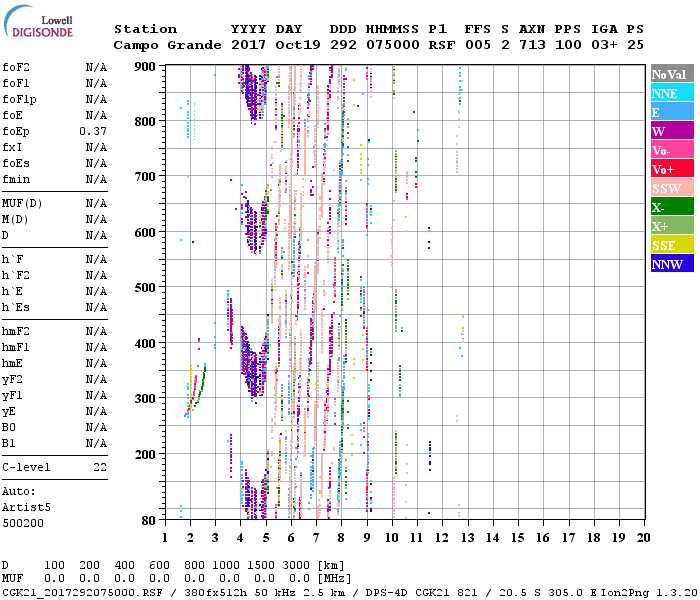
Task: Click the 900 km height axis label
Action: click(145, 67)
